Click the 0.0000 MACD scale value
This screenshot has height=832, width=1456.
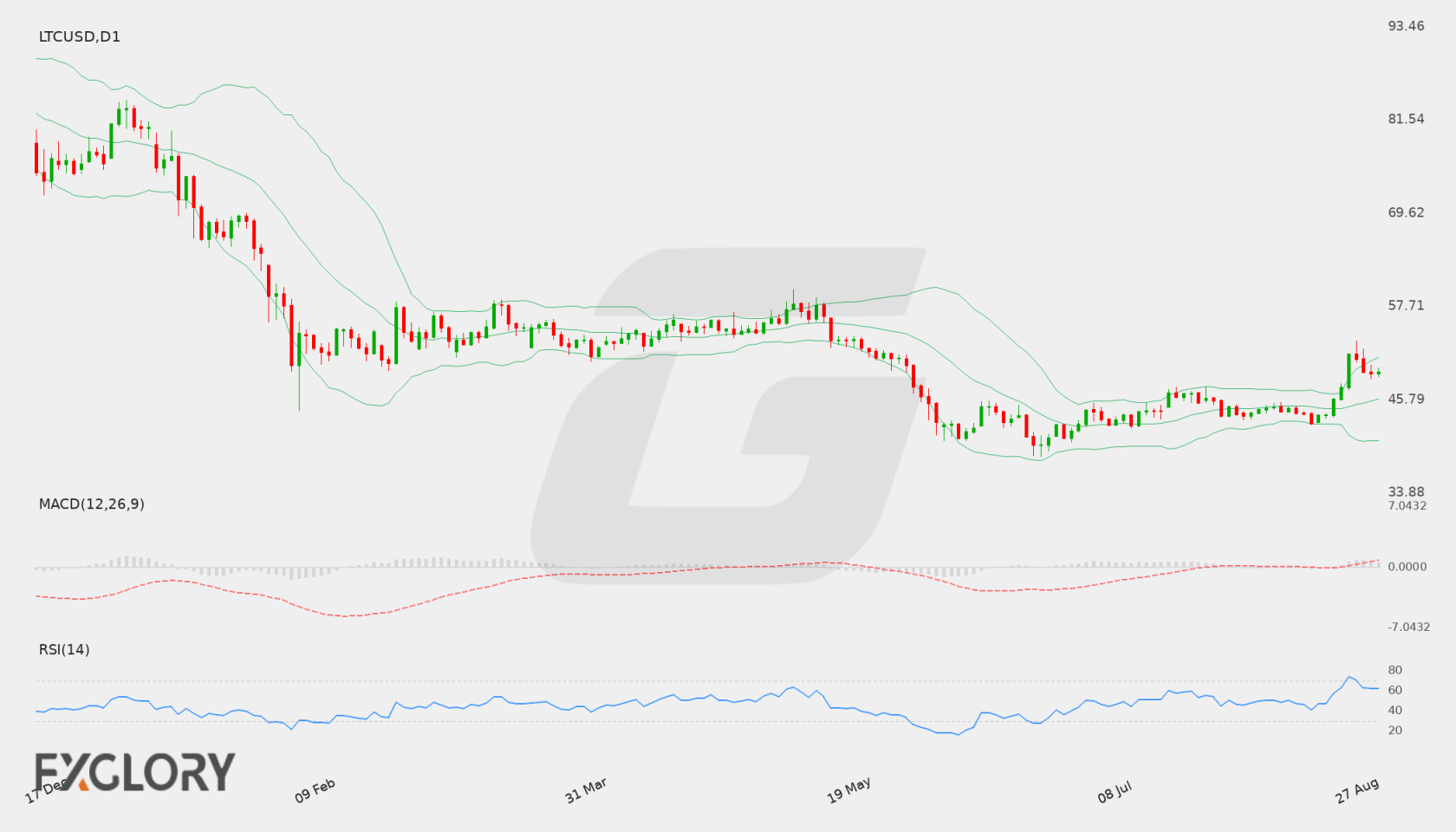pyautogui.click(x=1407, y=566)
